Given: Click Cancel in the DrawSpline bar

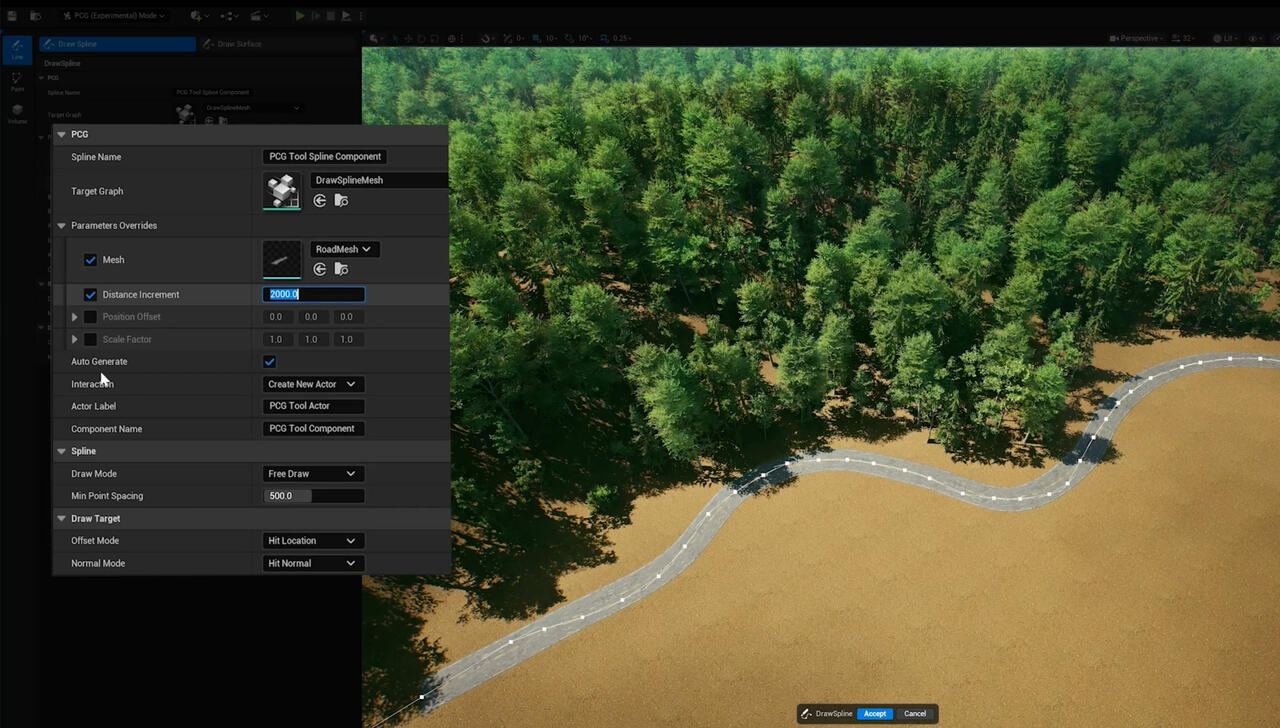Looking at the screenshot, I should (915, 714).
